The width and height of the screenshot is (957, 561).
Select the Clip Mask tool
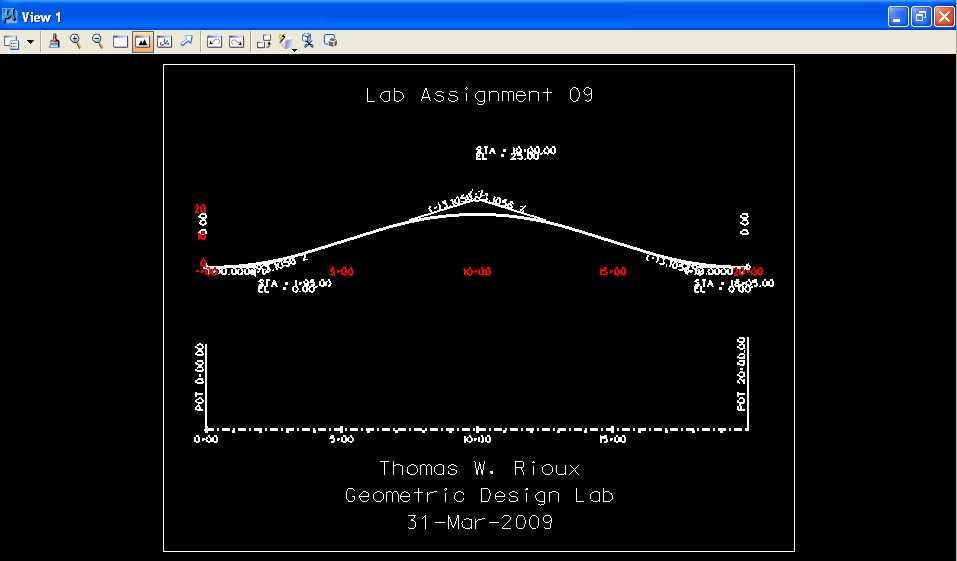pos(330,42)
